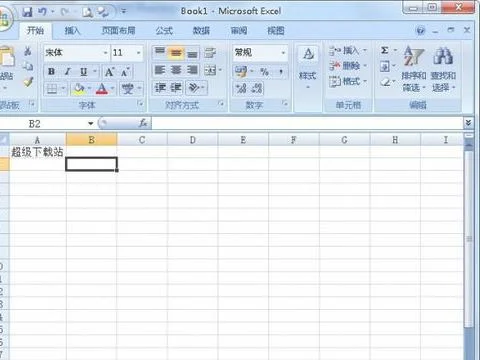Viewport: 480px width, 360px height.
Task: Decrease indent
Action: [160, 88]
